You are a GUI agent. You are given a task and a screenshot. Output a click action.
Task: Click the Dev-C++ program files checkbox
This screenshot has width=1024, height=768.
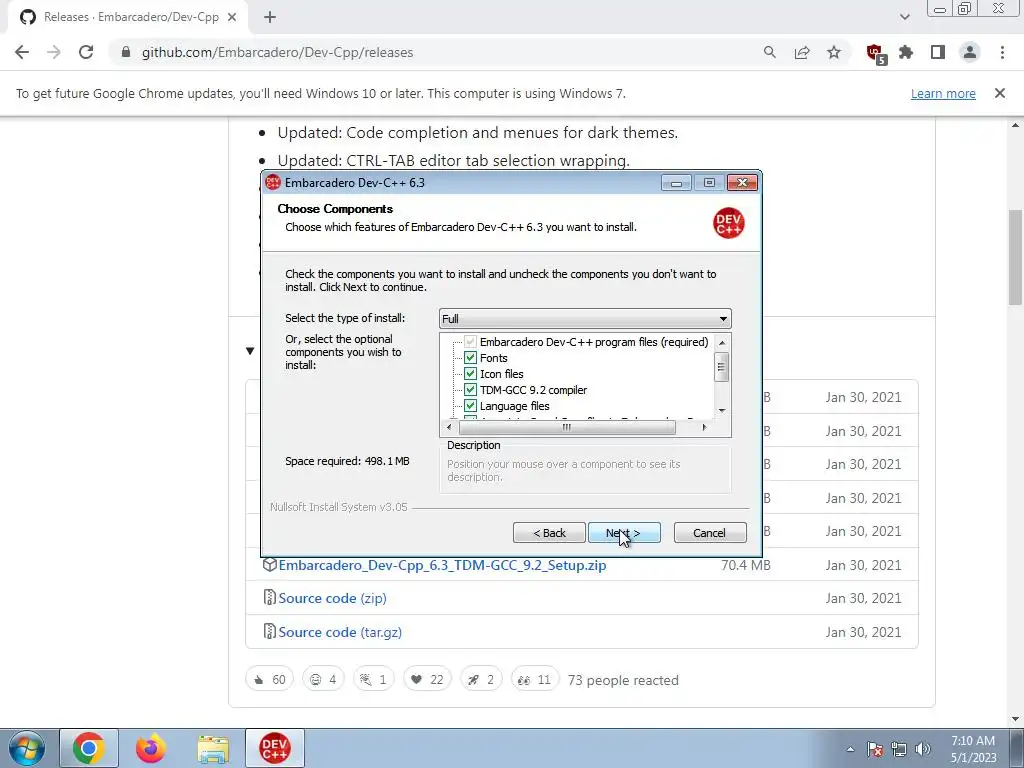[470, 342]
